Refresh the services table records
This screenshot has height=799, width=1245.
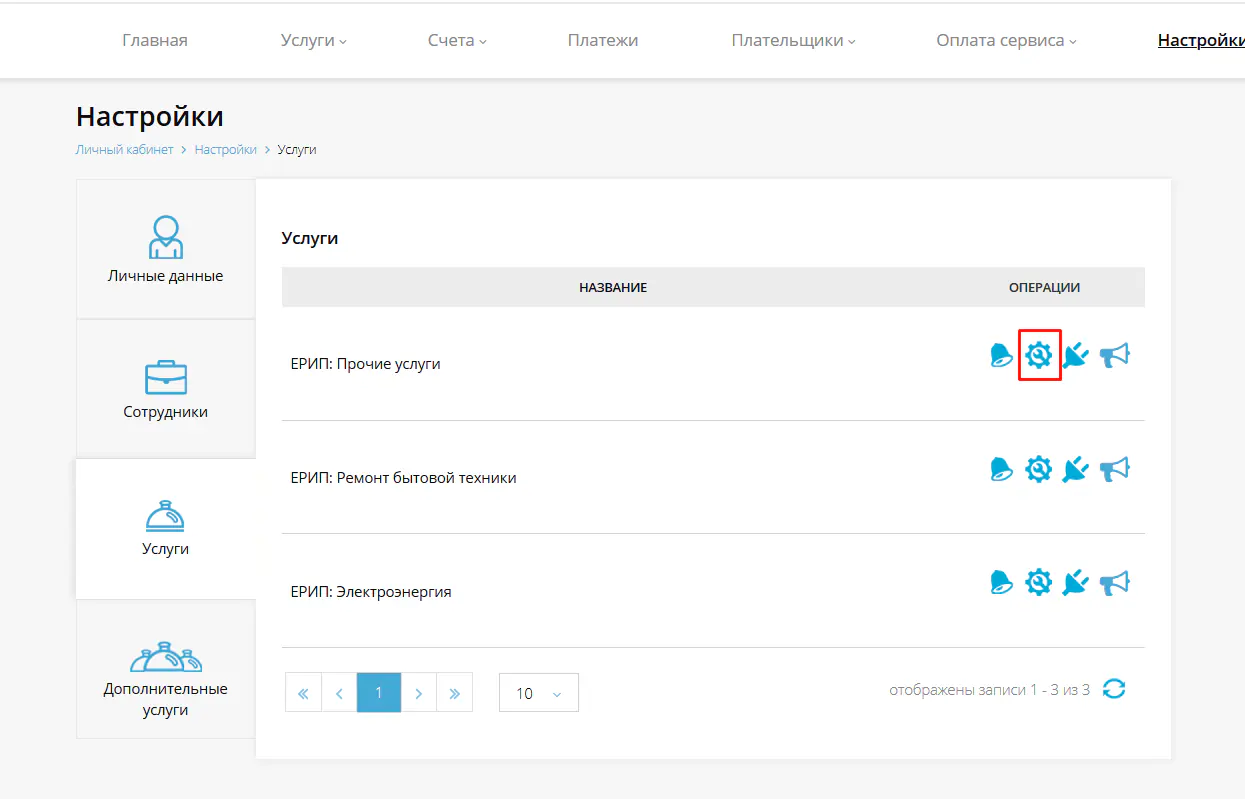[x=1114, y=689]
